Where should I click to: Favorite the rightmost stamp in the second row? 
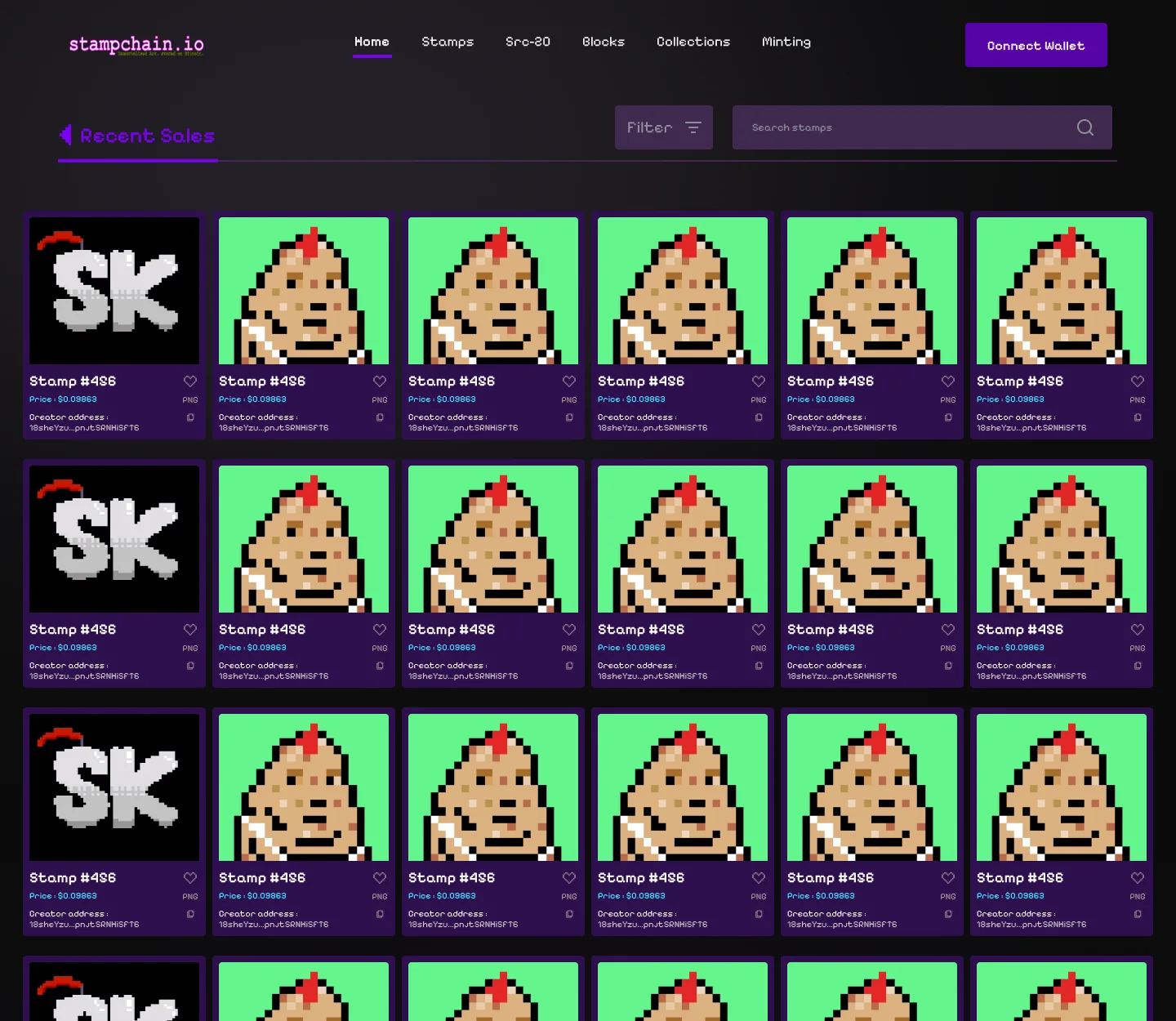point(1138,630)
